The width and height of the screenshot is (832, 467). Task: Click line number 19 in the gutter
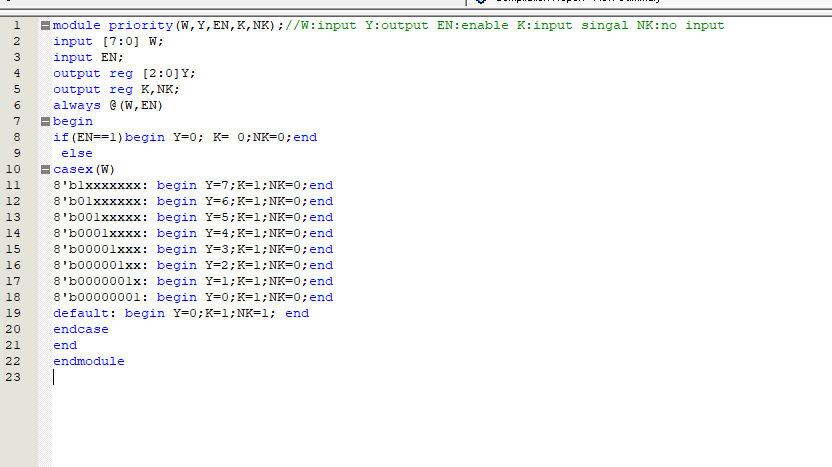pos(13,313)
